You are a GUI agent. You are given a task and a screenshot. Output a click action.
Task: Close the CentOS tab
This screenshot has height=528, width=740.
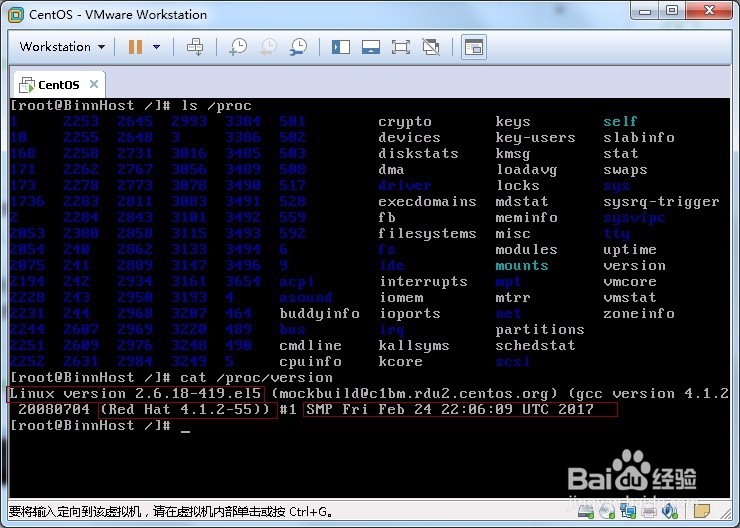[94, 84]
